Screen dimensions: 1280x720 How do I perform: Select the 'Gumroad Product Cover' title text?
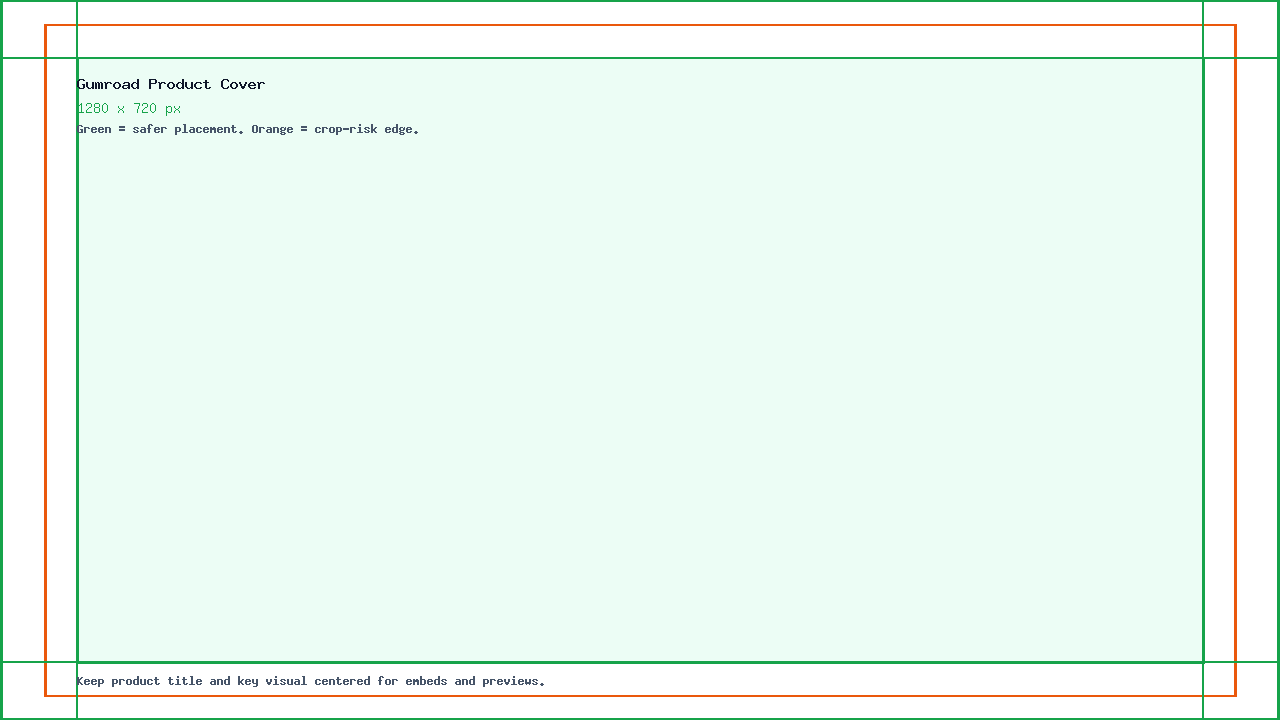click(x=171, y=85)
